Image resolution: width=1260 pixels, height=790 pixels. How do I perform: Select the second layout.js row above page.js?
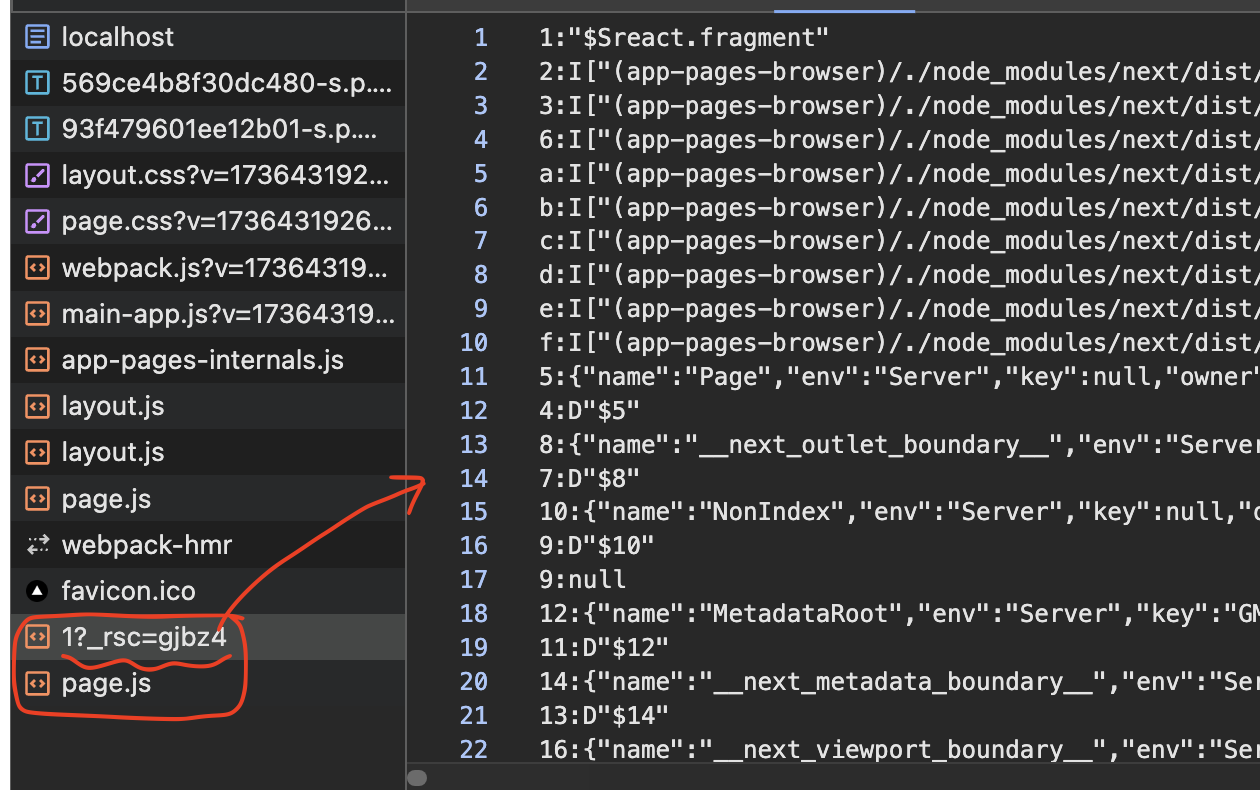[208, 452]
